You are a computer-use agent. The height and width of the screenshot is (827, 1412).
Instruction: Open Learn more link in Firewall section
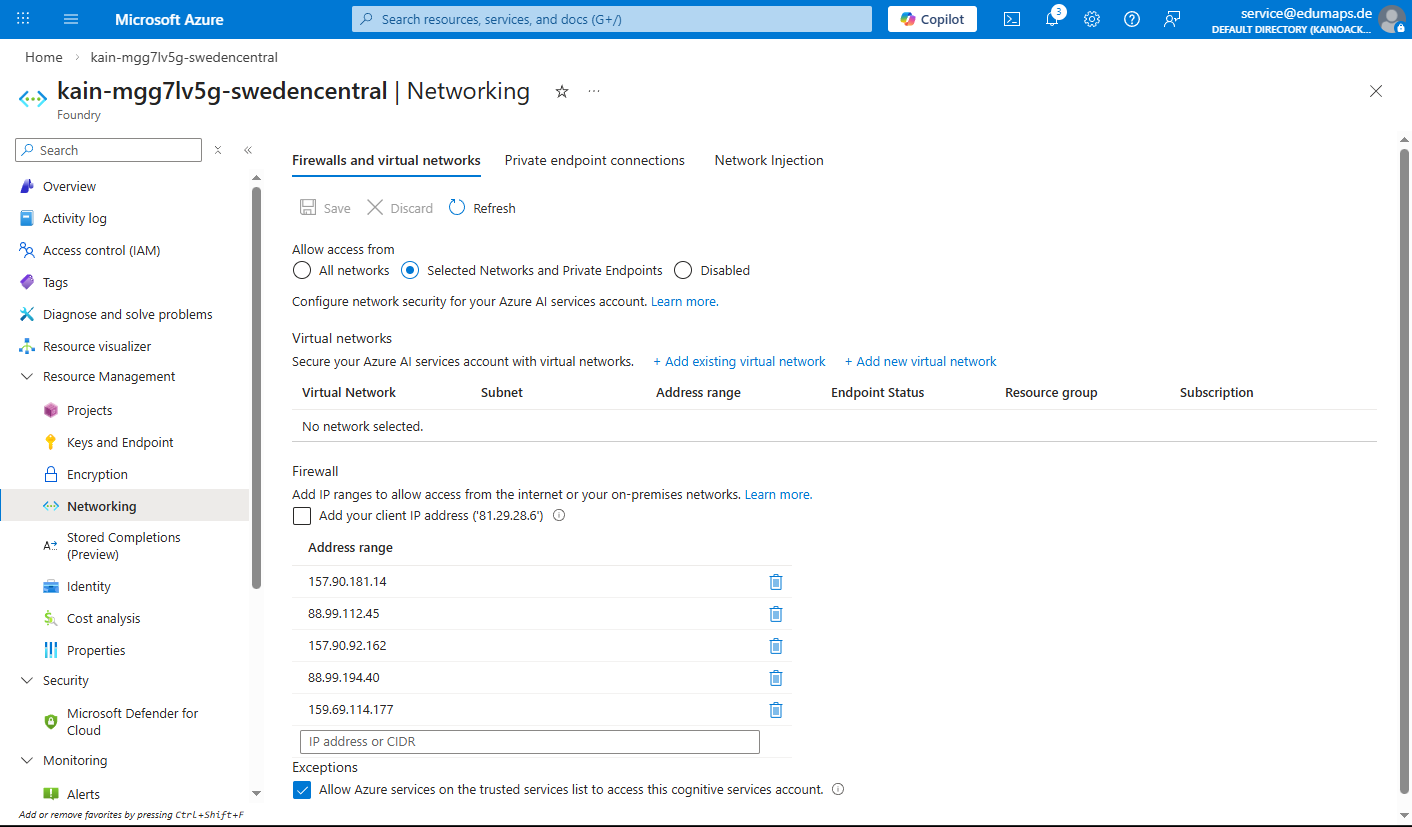(778, 494)
